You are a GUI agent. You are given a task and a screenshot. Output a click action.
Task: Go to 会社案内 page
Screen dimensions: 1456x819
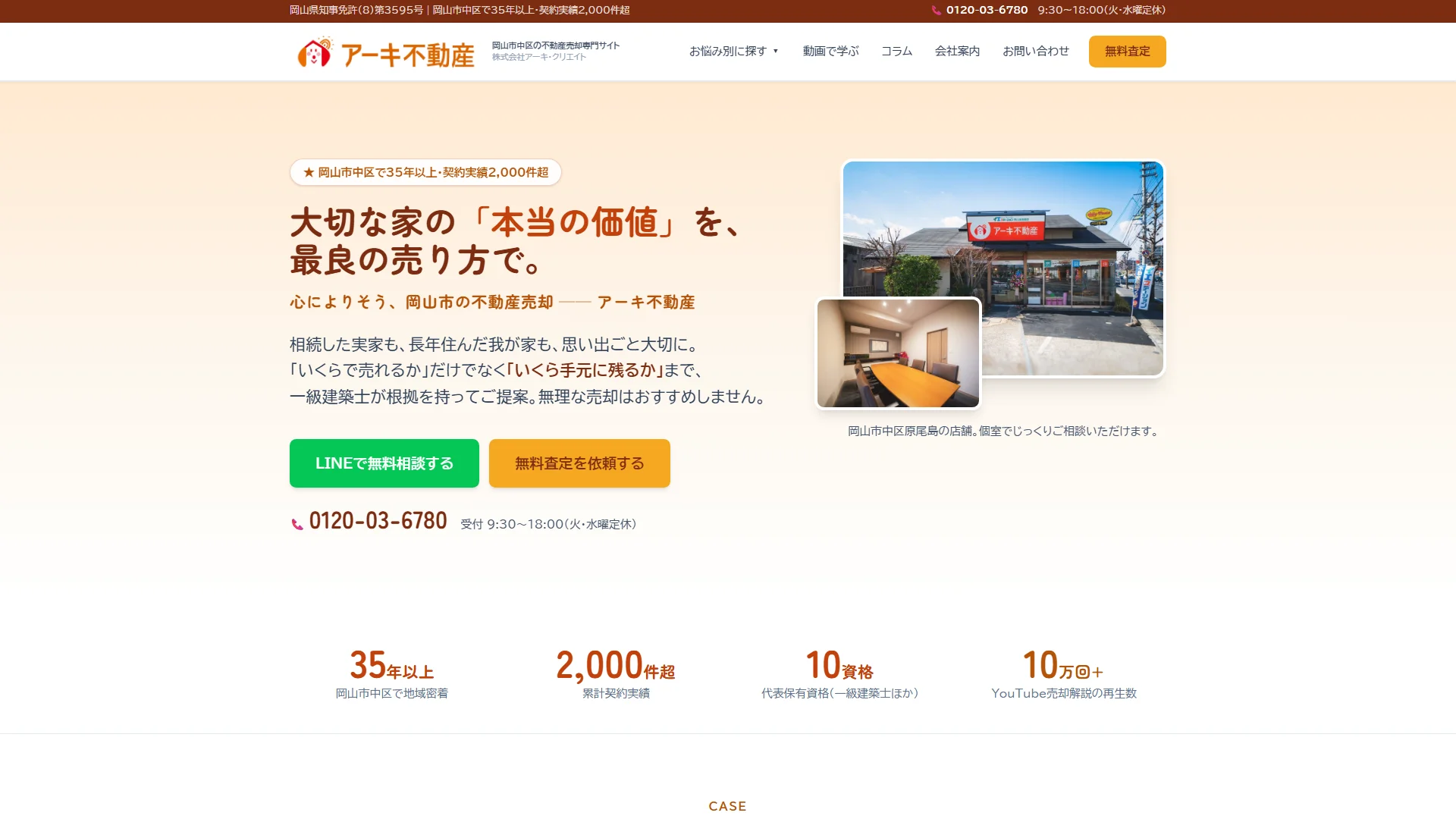957,51
